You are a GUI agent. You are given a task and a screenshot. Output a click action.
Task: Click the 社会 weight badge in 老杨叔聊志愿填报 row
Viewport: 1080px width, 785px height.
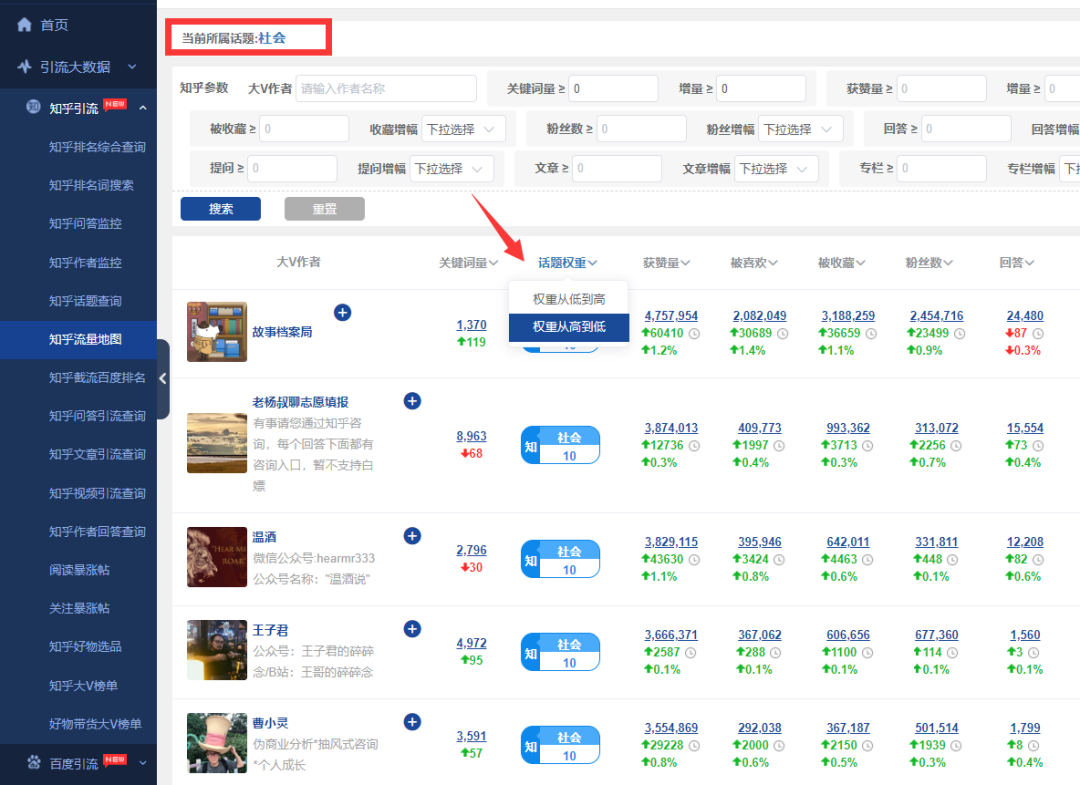560,446
